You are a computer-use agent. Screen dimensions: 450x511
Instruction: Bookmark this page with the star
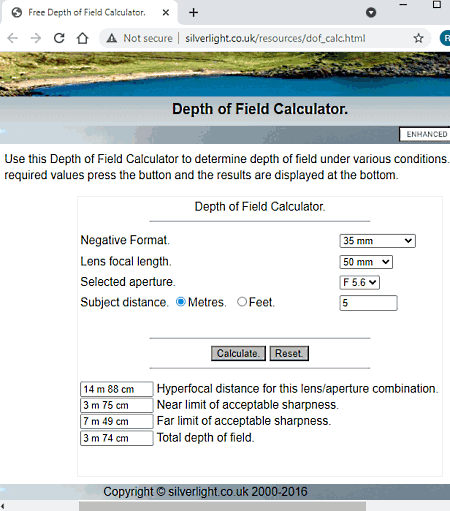click(x=418, y=38)
